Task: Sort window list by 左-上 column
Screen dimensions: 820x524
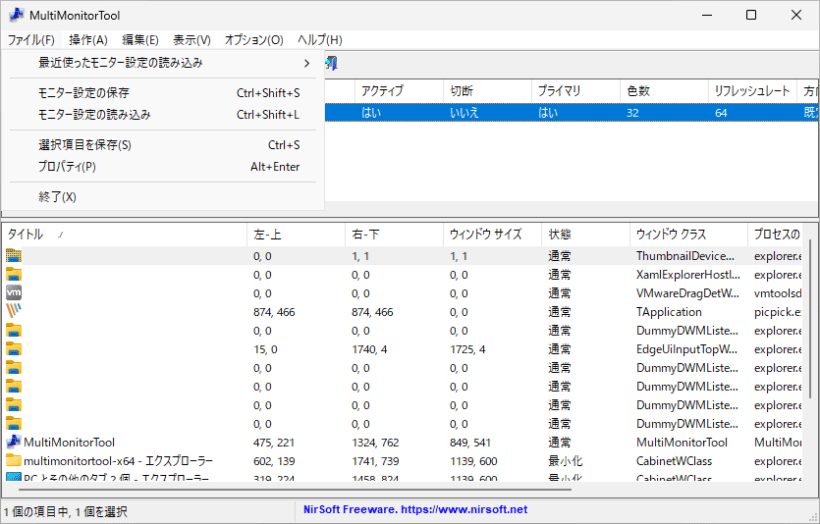Action: pos(296,234)
